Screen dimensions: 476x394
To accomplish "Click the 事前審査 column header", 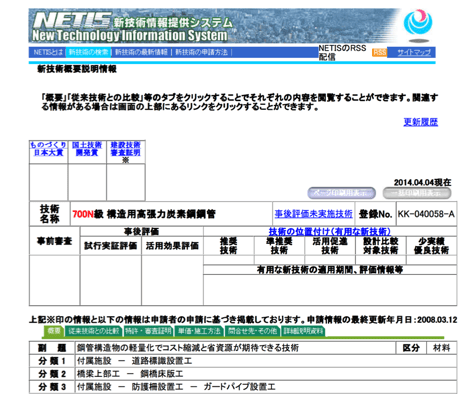I will click(55, 241).
